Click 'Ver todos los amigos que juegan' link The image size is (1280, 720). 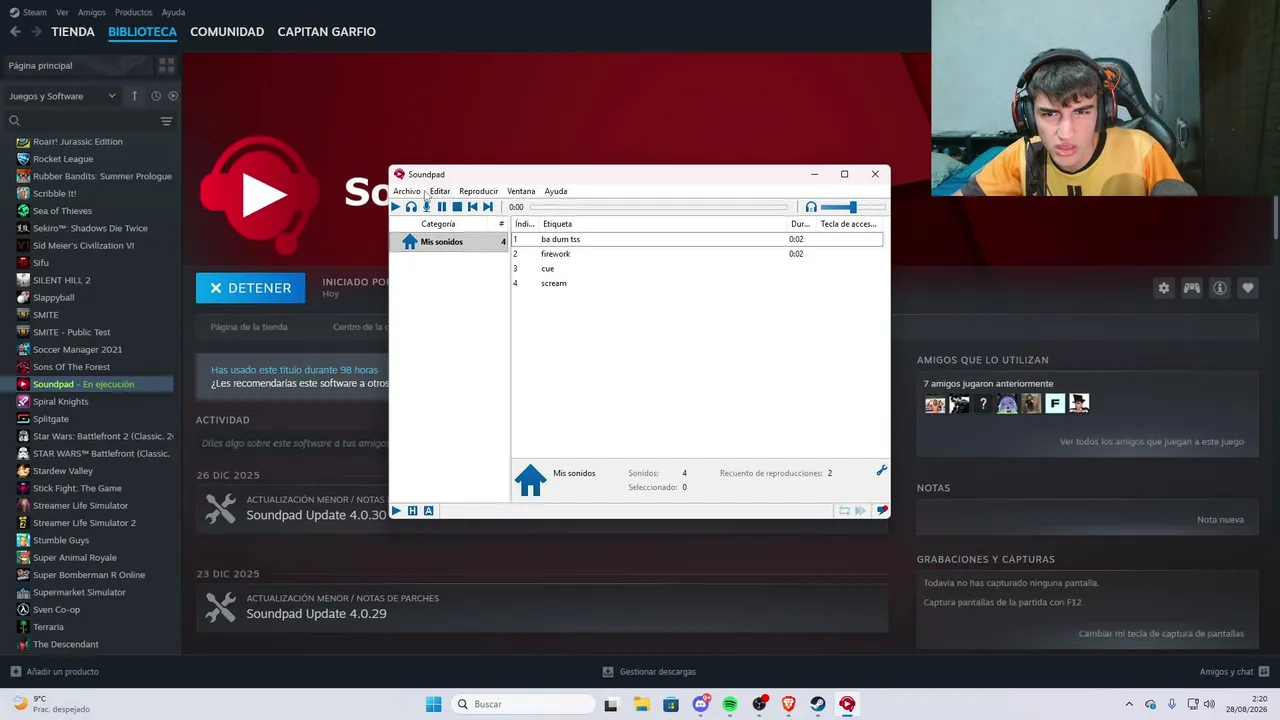(1152, 442)
